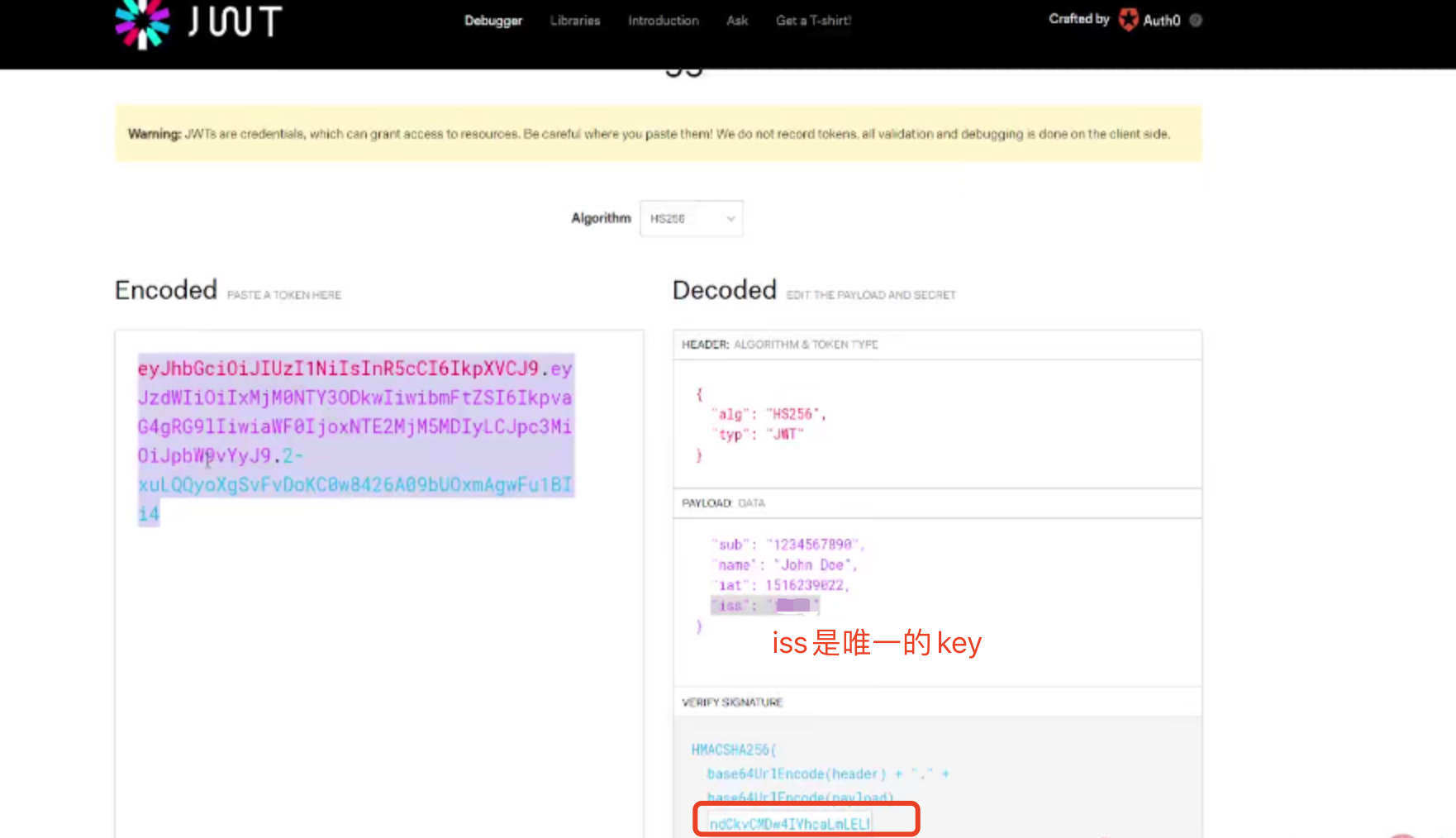Screen dimensions: 1456x838
Task: Click the gray circle icon beside Auth0
Action: 1196,20
